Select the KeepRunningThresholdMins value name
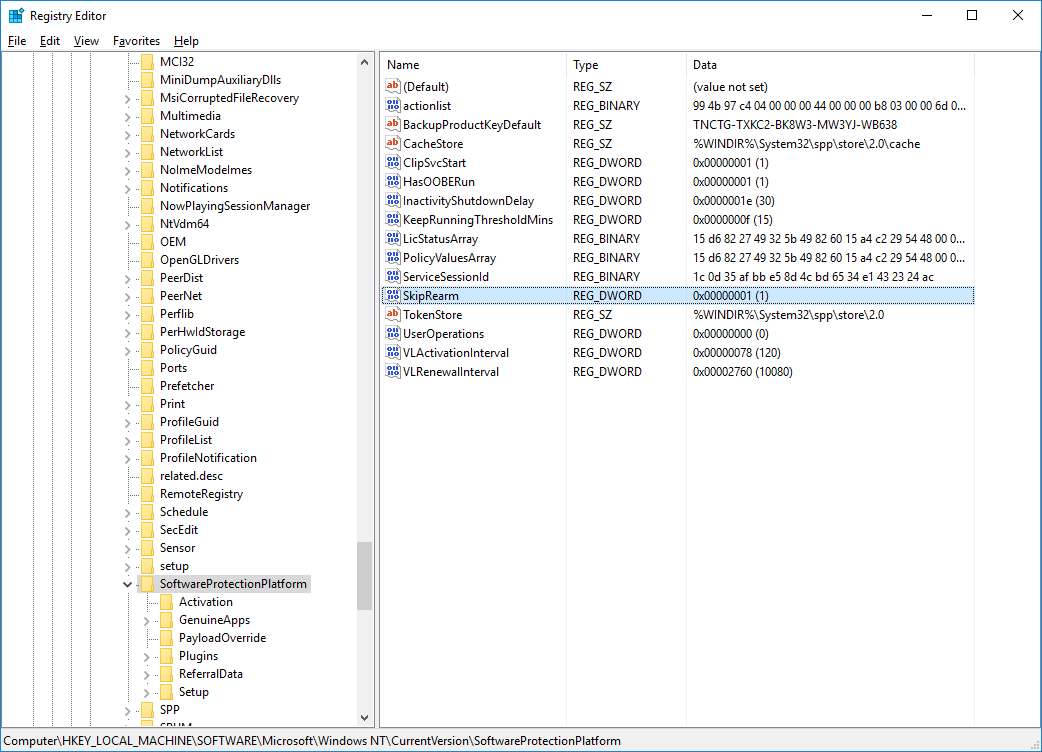The image size is (1042, 752). coord(478,220)
